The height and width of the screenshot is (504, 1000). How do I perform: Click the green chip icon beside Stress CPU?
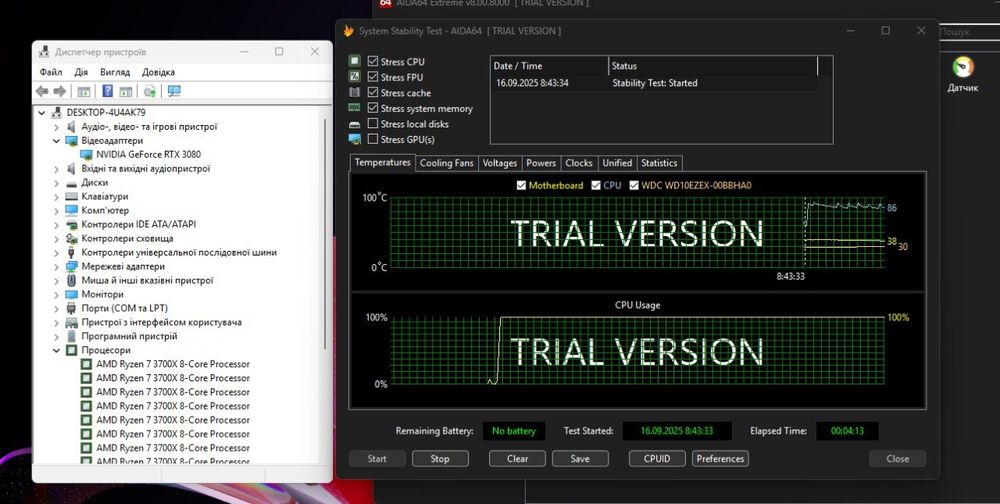pyautogui.click(x=355, y=61)
